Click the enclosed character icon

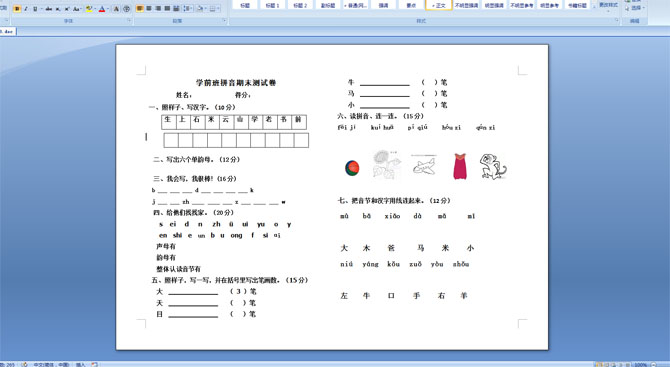126,9
